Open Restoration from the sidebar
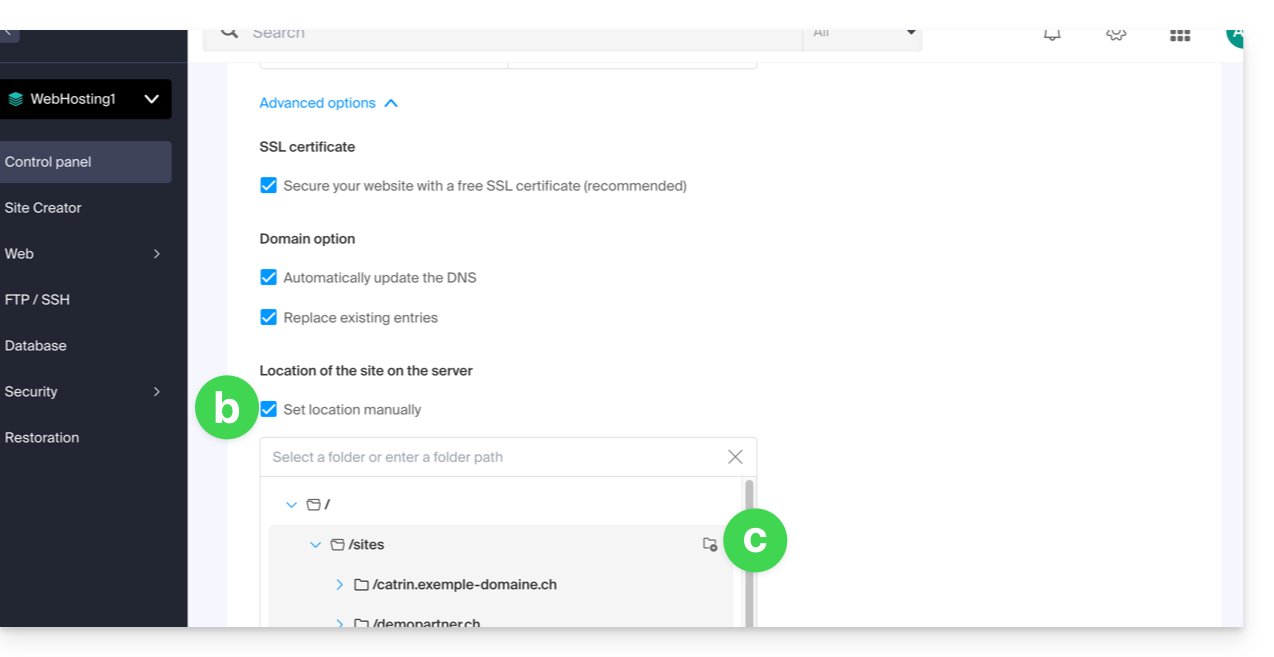1274x657 pixels. pyautogui.click(x=42, y=438)
